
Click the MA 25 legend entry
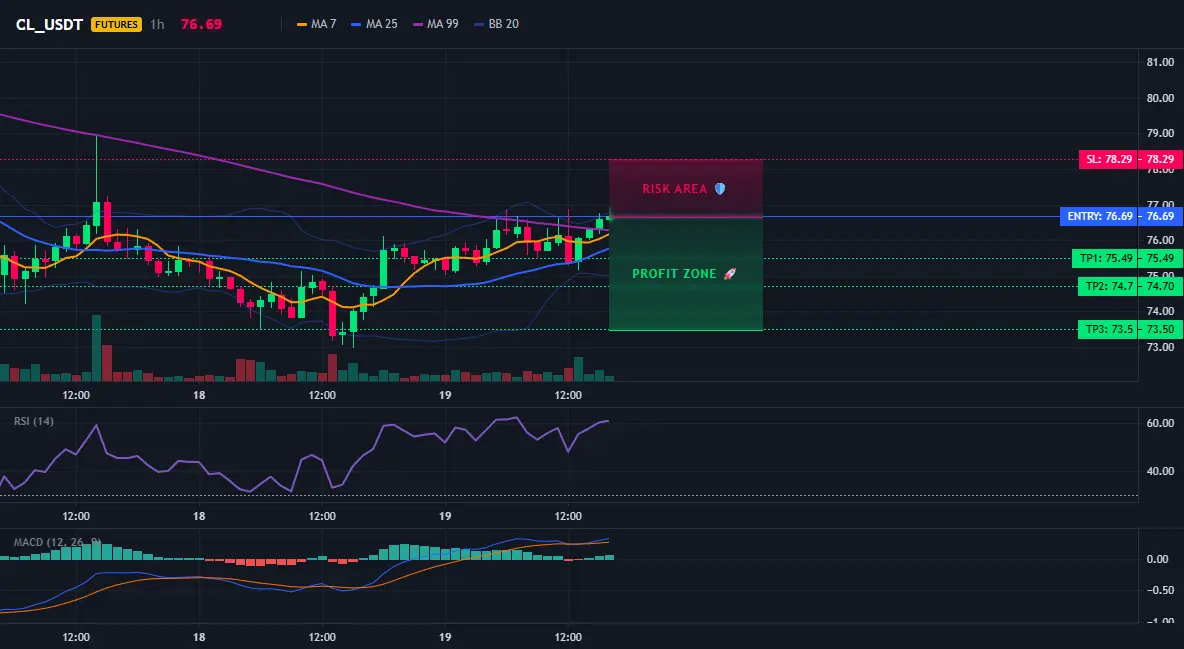(375, 24)
